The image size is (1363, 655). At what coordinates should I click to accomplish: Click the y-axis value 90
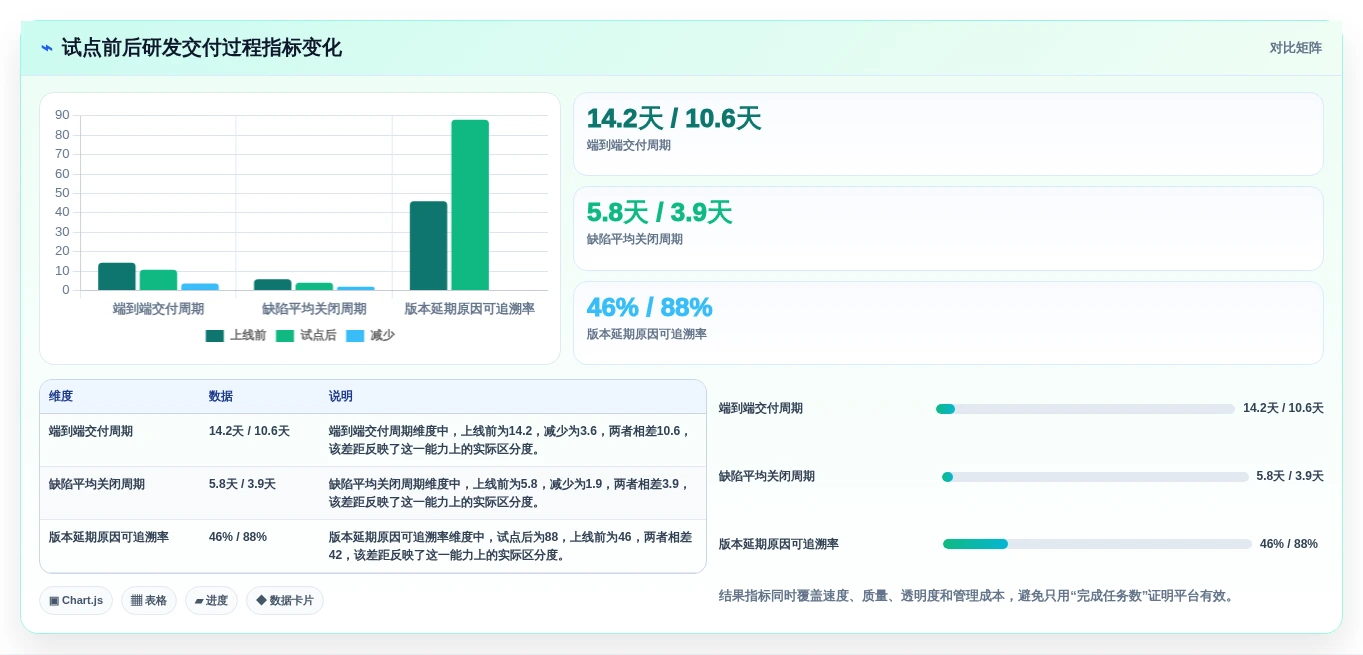pyautogui.click(x=62, y=115)
